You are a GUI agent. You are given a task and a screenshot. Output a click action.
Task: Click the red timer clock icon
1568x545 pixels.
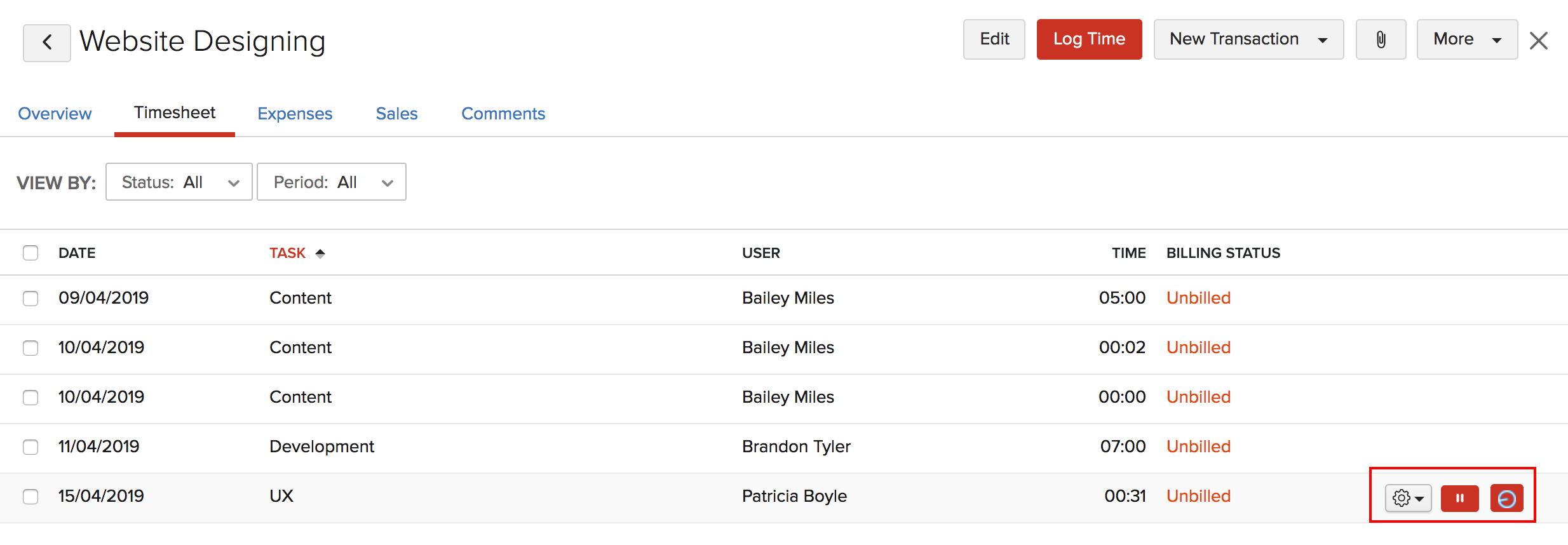point(1506,498)
